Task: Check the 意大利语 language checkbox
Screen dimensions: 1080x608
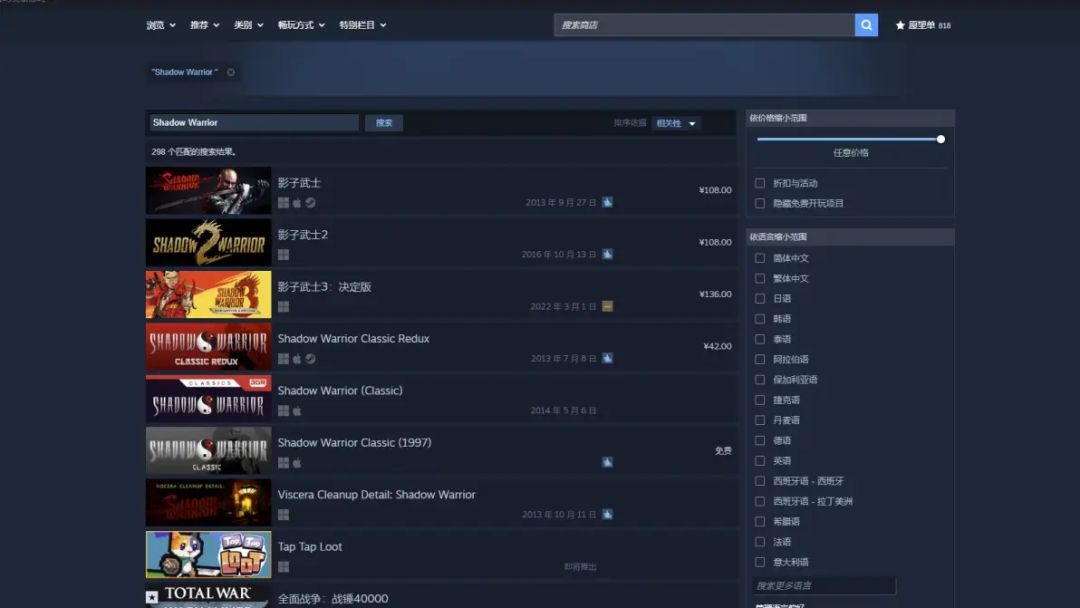Action: [x=760, y=562]
